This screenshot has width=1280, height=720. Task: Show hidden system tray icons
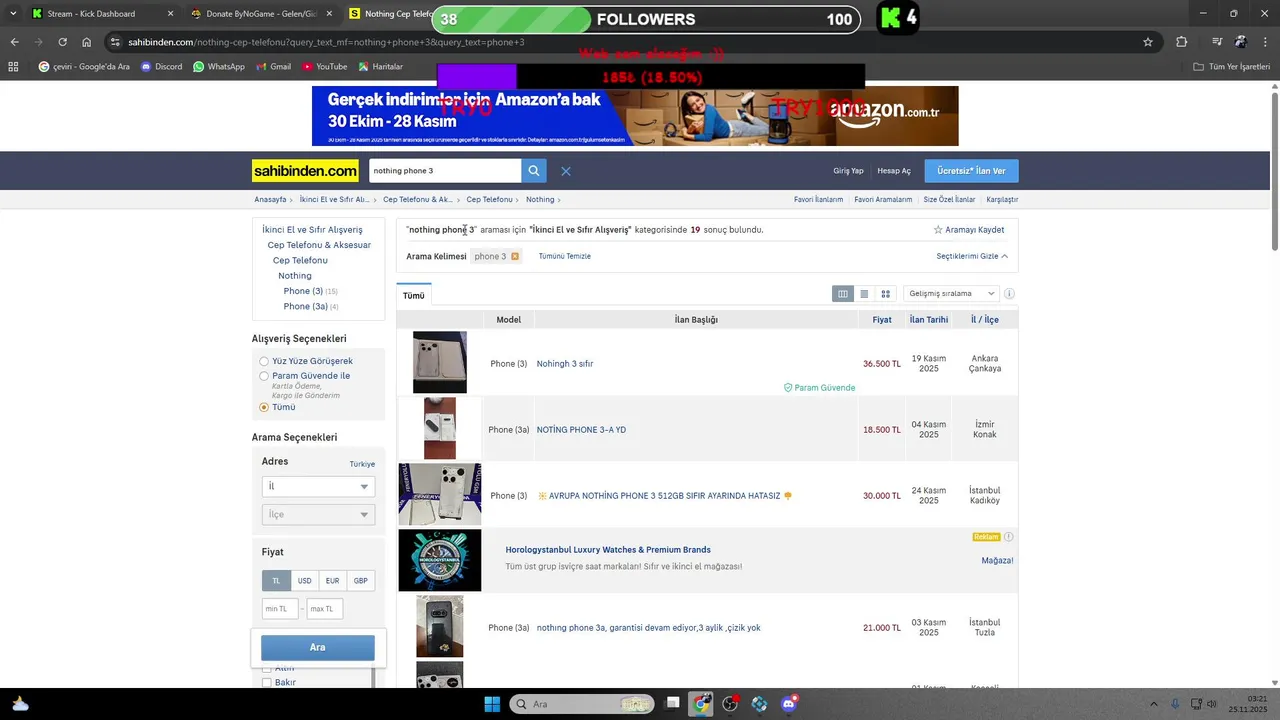click(x=1153, y=704)
